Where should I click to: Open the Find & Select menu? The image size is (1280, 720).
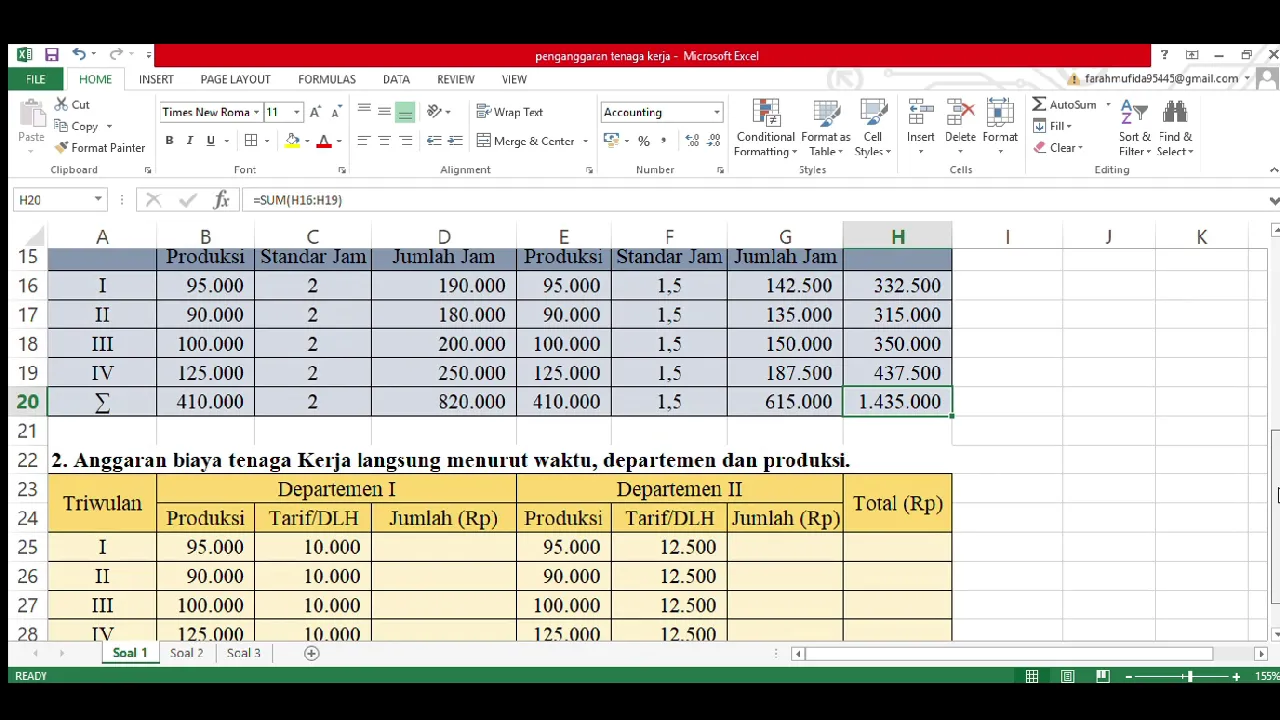tap(1176, 128)
